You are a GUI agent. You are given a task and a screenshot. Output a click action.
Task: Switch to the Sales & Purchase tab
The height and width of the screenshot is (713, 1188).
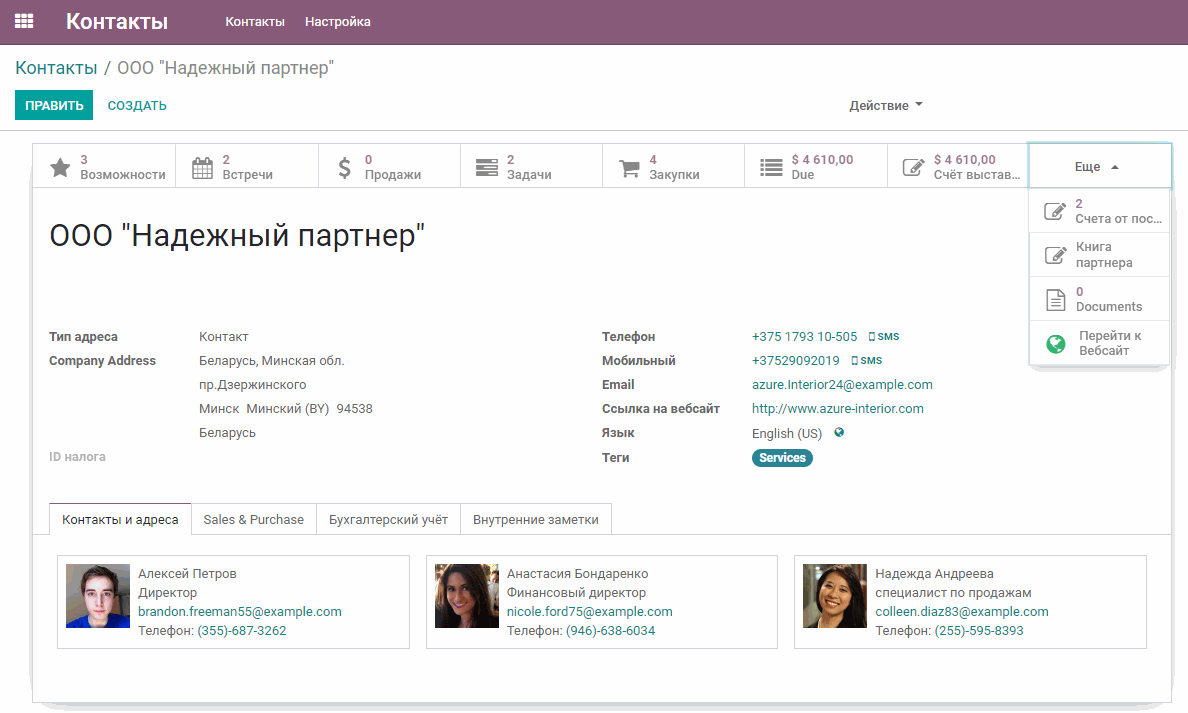(x=253, y=520)
